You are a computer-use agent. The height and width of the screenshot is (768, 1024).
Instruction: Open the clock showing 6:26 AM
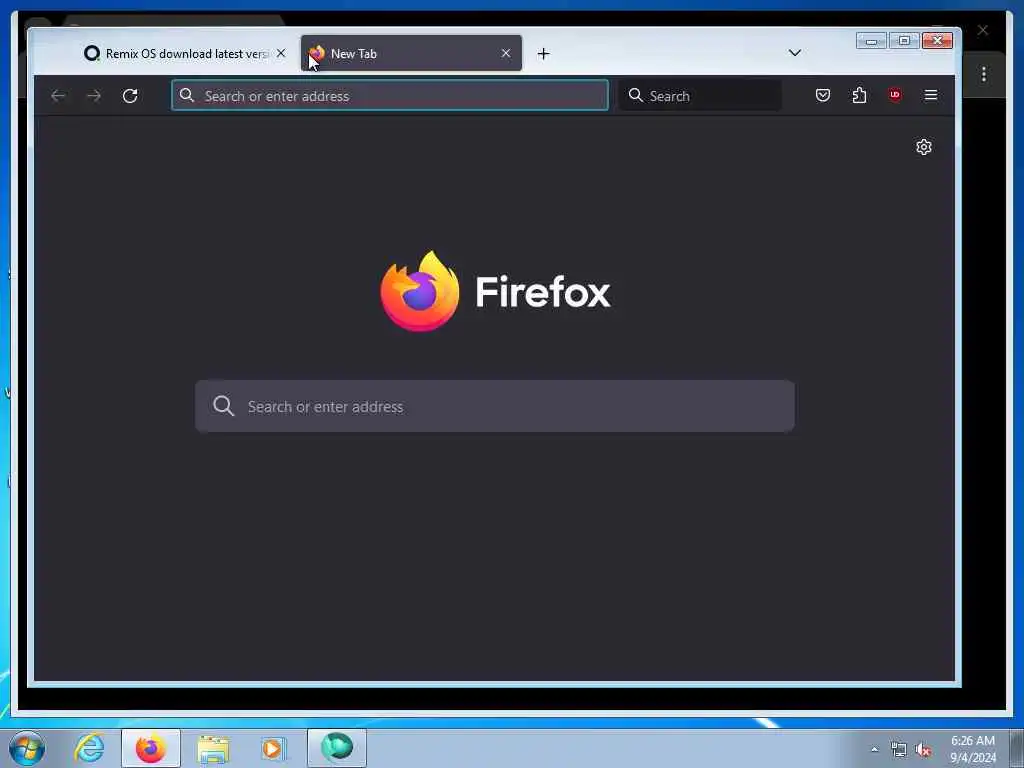pos(973,749)
